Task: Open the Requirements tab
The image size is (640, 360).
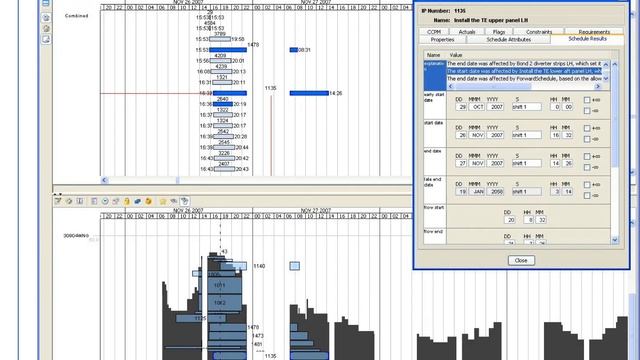Action: [x=594, y=31]
